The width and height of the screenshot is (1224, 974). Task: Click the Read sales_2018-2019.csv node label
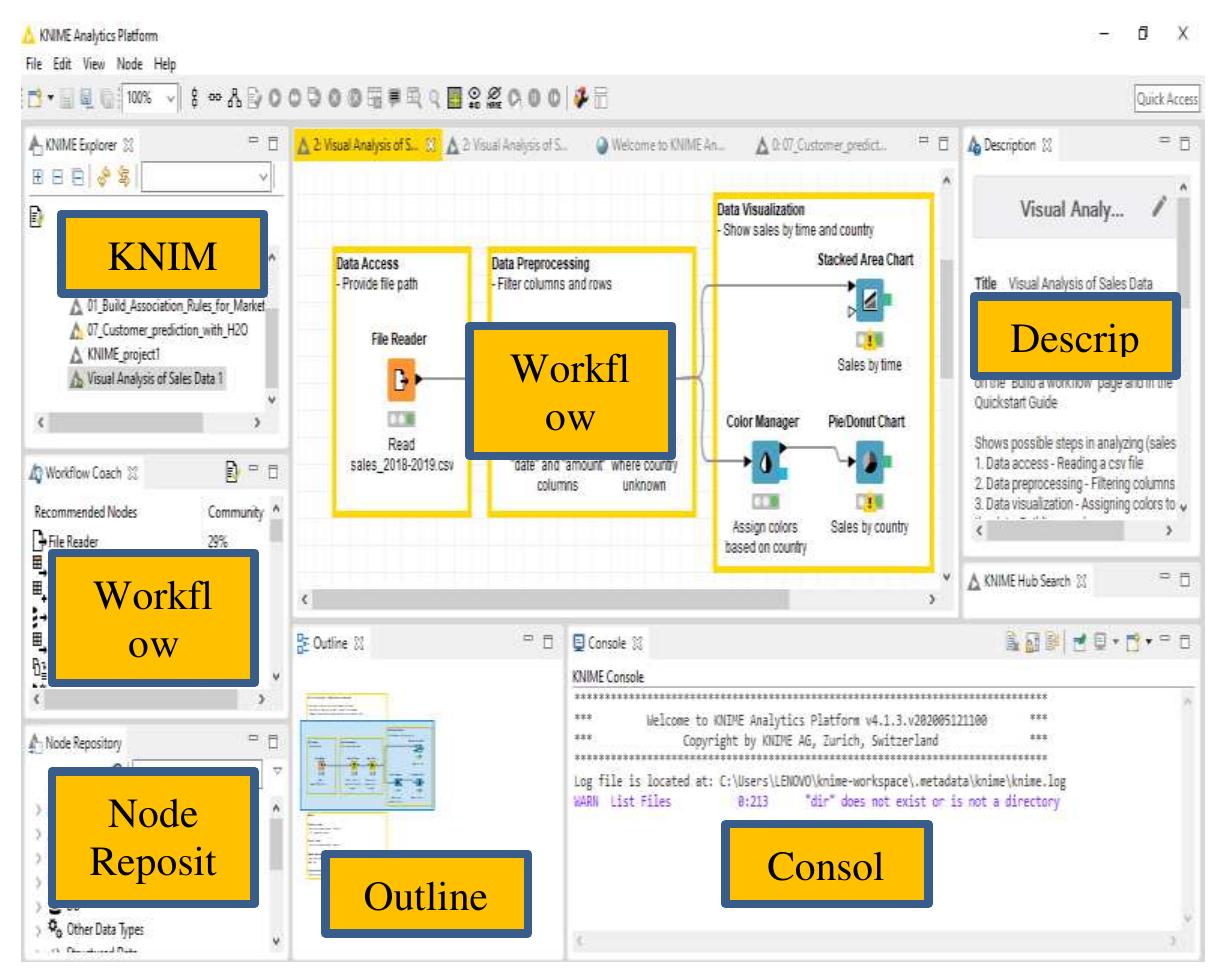pos(403,453)
